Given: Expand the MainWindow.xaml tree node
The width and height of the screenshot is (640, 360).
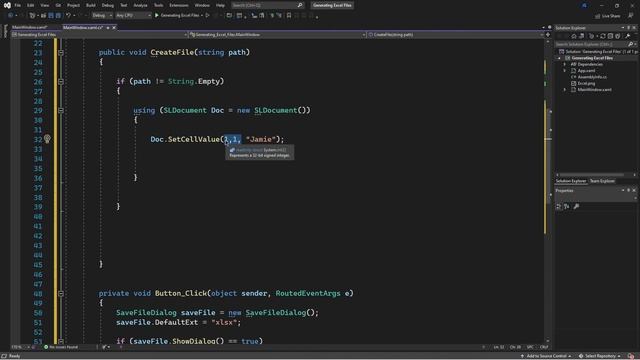Looking at the screenshot, I should pyautogui.click(x=565, y=89).
